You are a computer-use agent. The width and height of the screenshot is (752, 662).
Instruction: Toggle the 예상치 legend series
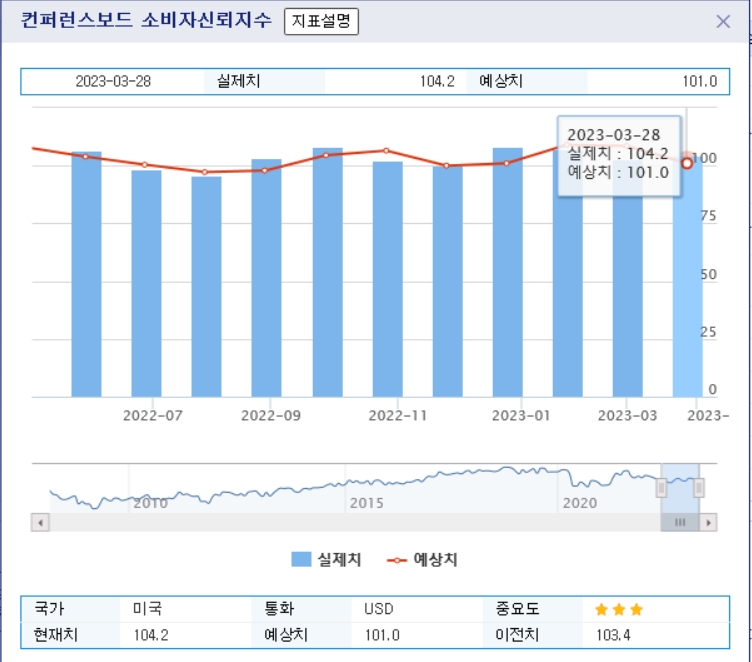[422, 559]
